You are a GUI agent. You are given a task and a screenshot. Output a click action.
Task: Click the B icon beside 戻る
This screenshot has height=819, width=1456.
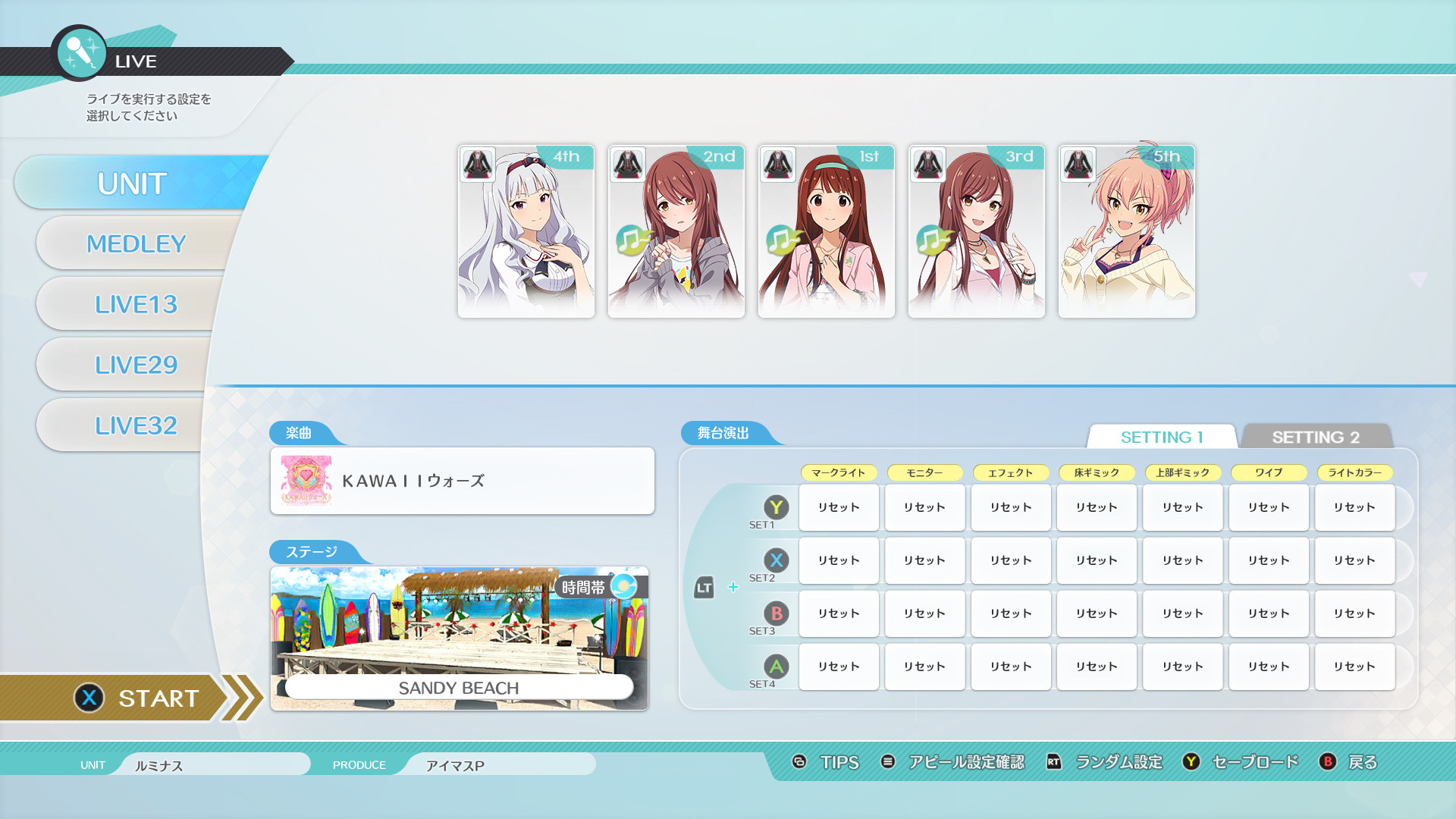[x=1328, y=761]
